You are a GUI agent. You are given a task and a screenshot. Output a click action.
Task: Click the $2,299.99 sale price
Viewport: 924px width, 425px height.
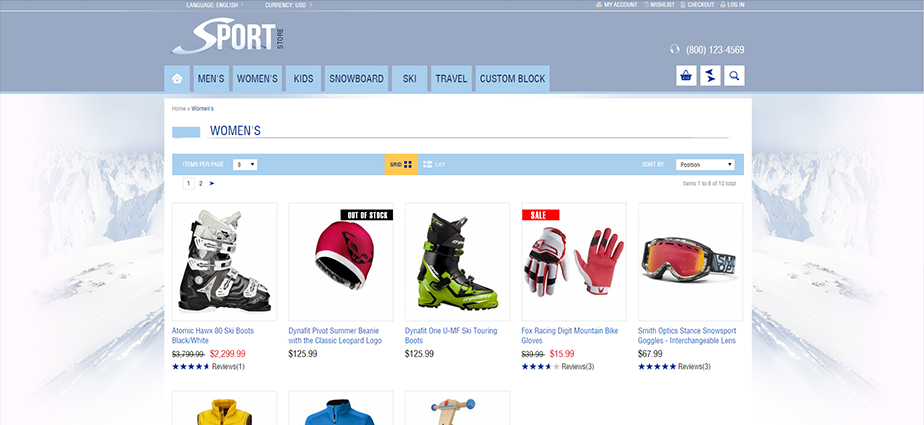tap(227, 354)
